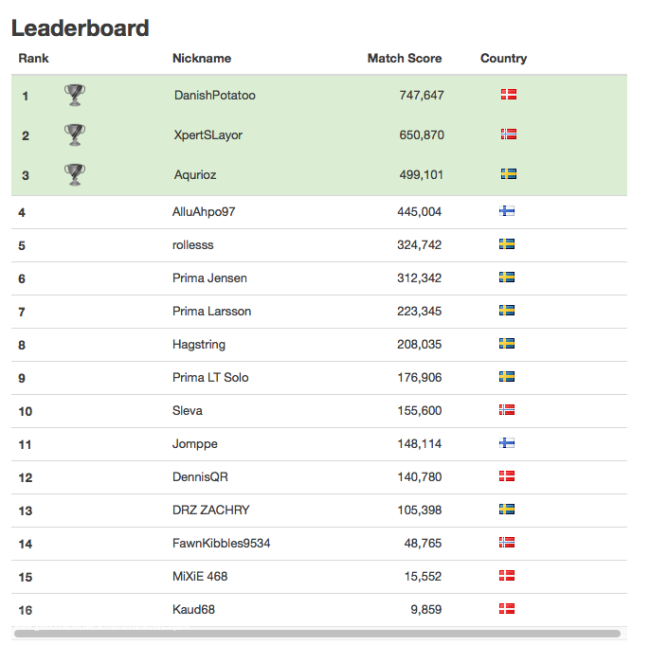Image resolution: width=650 pixels, height=645 pixels.
Task: Click the third place trophy icon
Action: coord(75,175)
